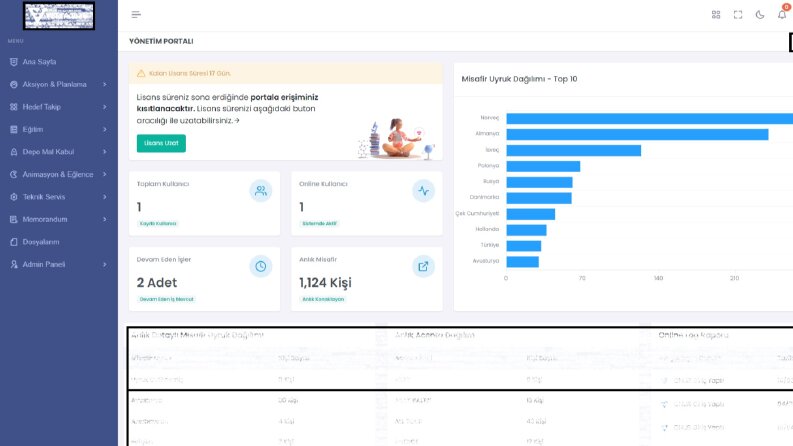Click the Avusturya bar in chart
793x446 pixels.
pos(522,261)
